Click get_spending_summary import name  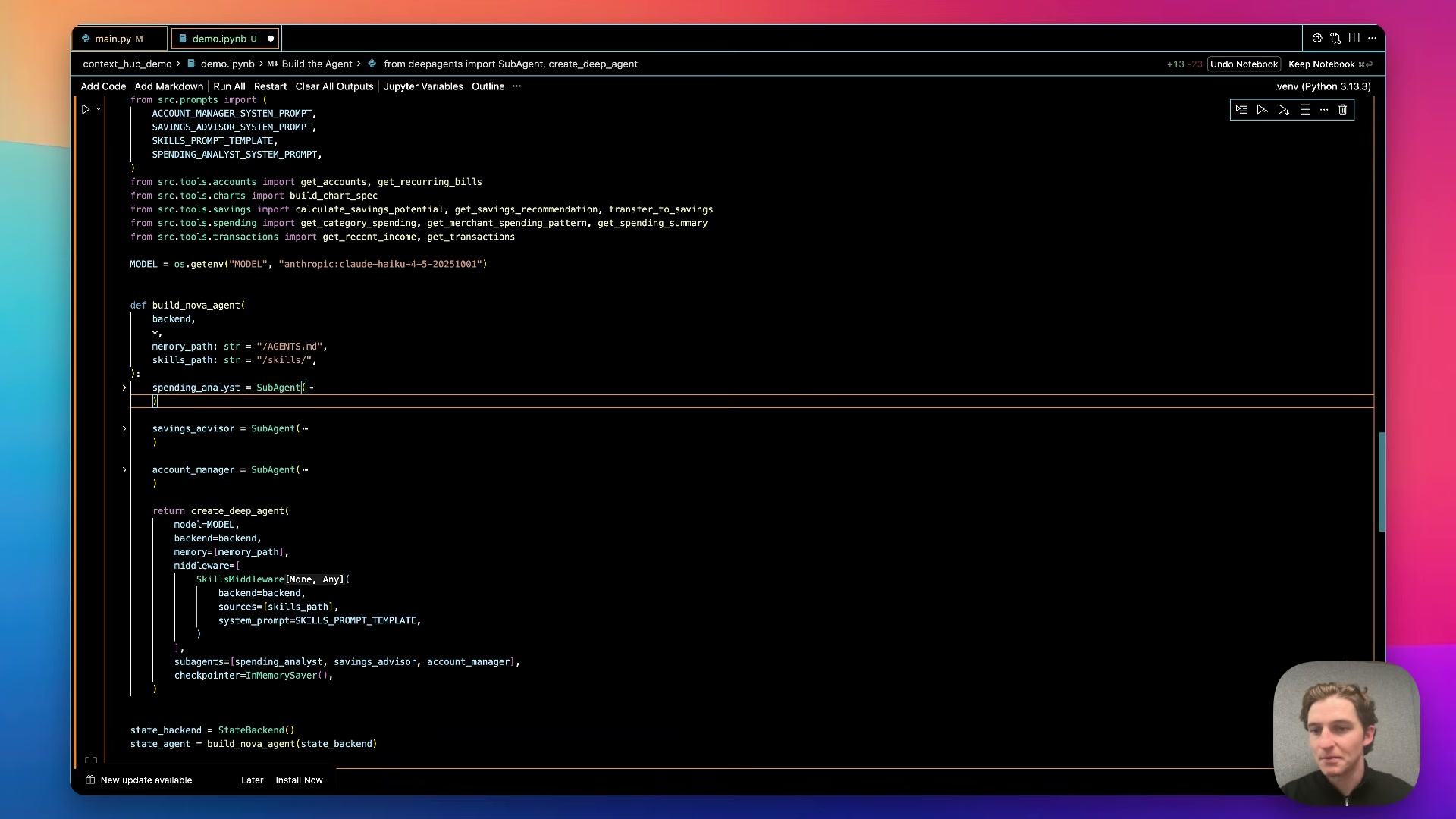[x=652, y=223]
